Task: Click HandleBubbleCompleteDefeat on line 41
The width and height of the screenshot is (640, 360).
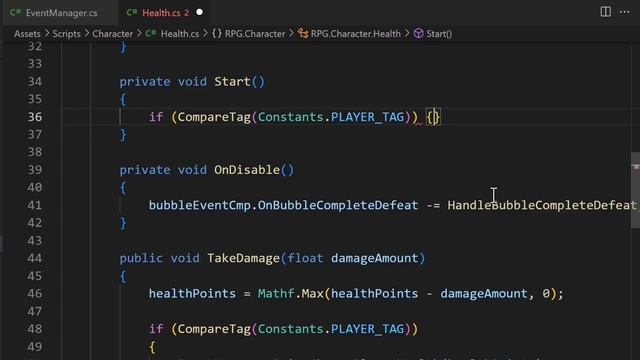Action: (542, 205)
